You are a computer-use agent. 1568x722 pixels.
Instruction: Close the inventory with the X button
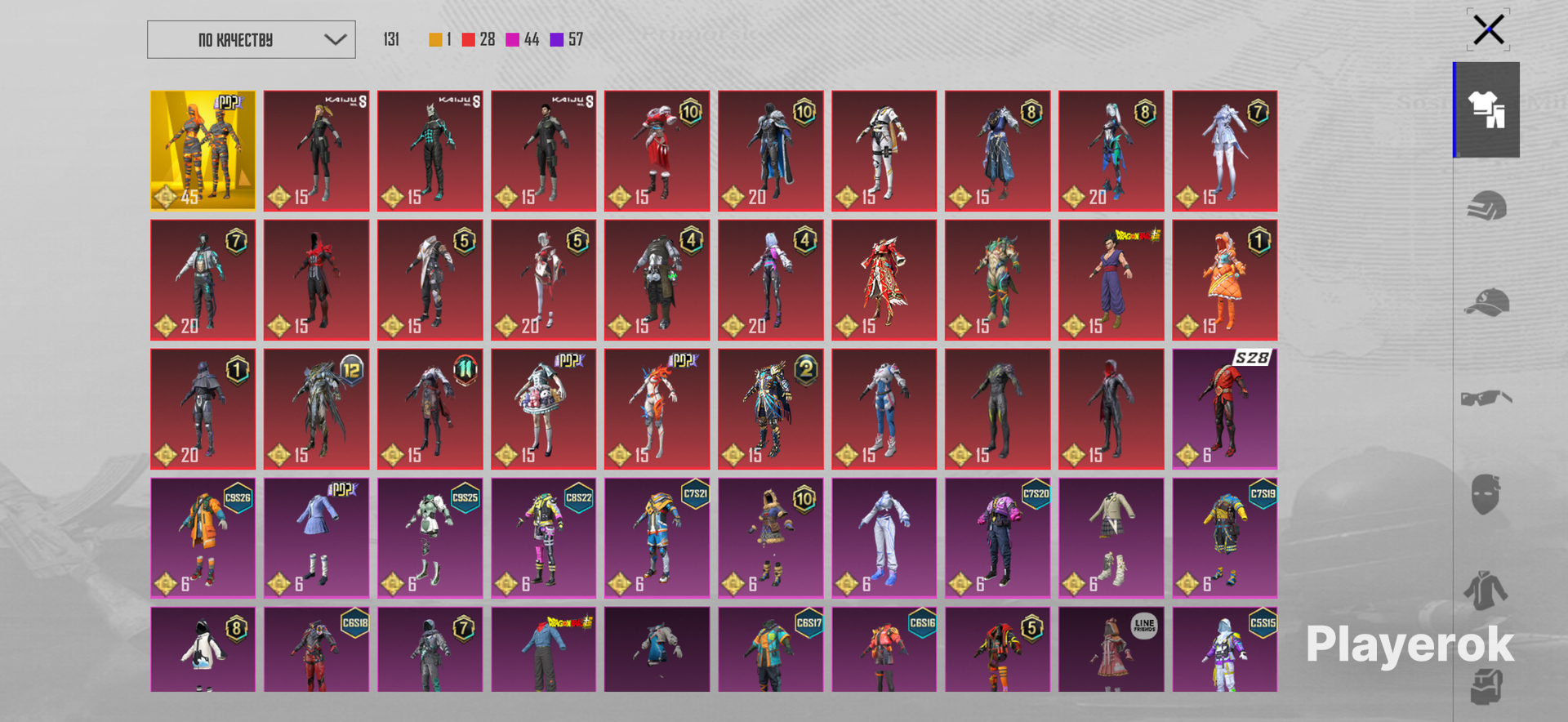click(1488, 30)
